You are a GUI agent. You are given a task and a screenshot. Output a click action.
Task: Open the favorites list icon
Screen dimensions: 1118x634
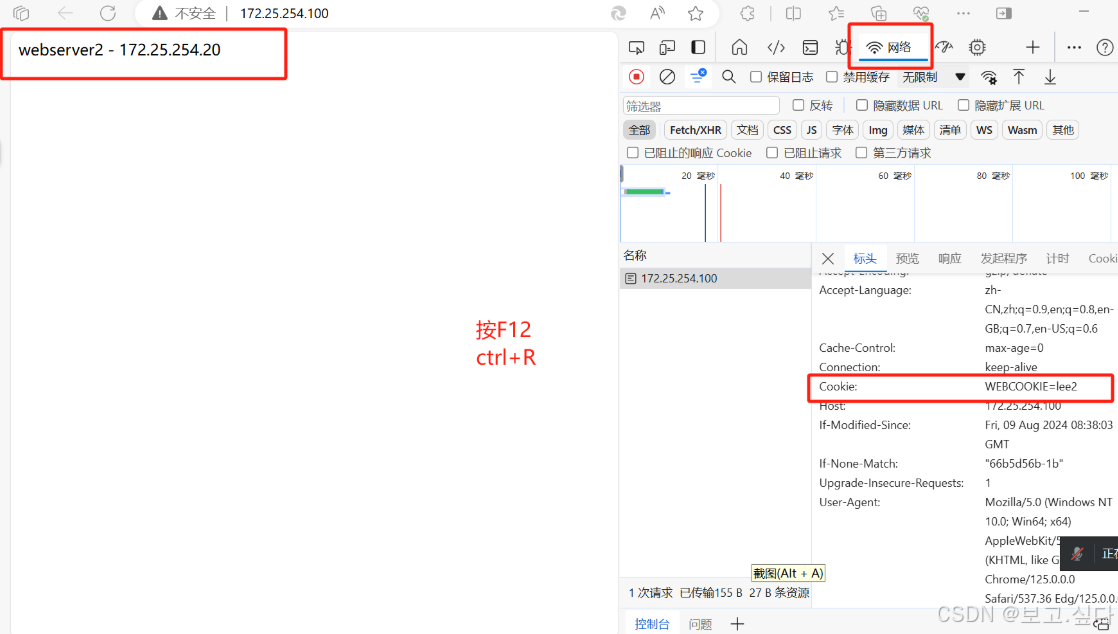pos(836,13)
